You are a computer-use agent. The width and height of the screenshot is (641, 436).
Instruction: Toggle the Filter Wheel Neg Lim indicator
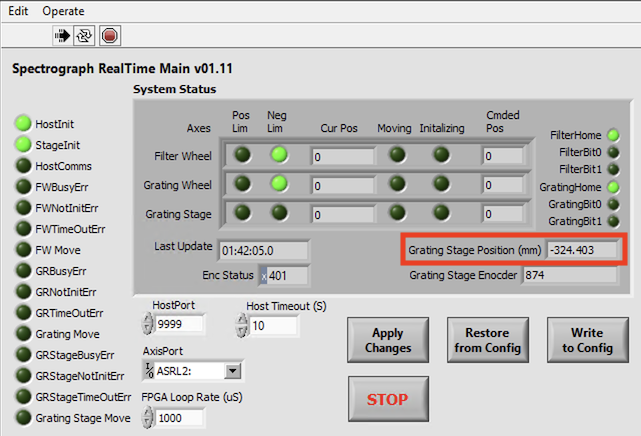(x=278, y=155)
